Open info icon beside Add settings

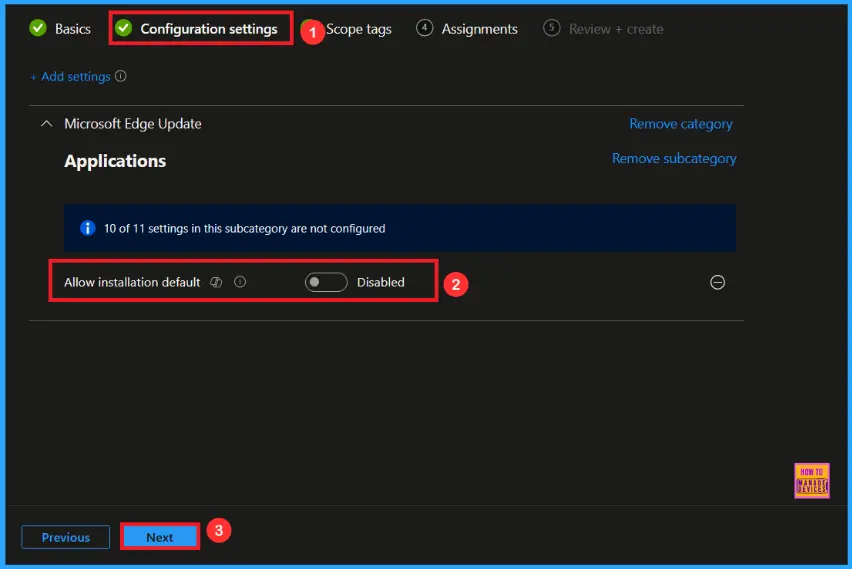pos(121,76)
